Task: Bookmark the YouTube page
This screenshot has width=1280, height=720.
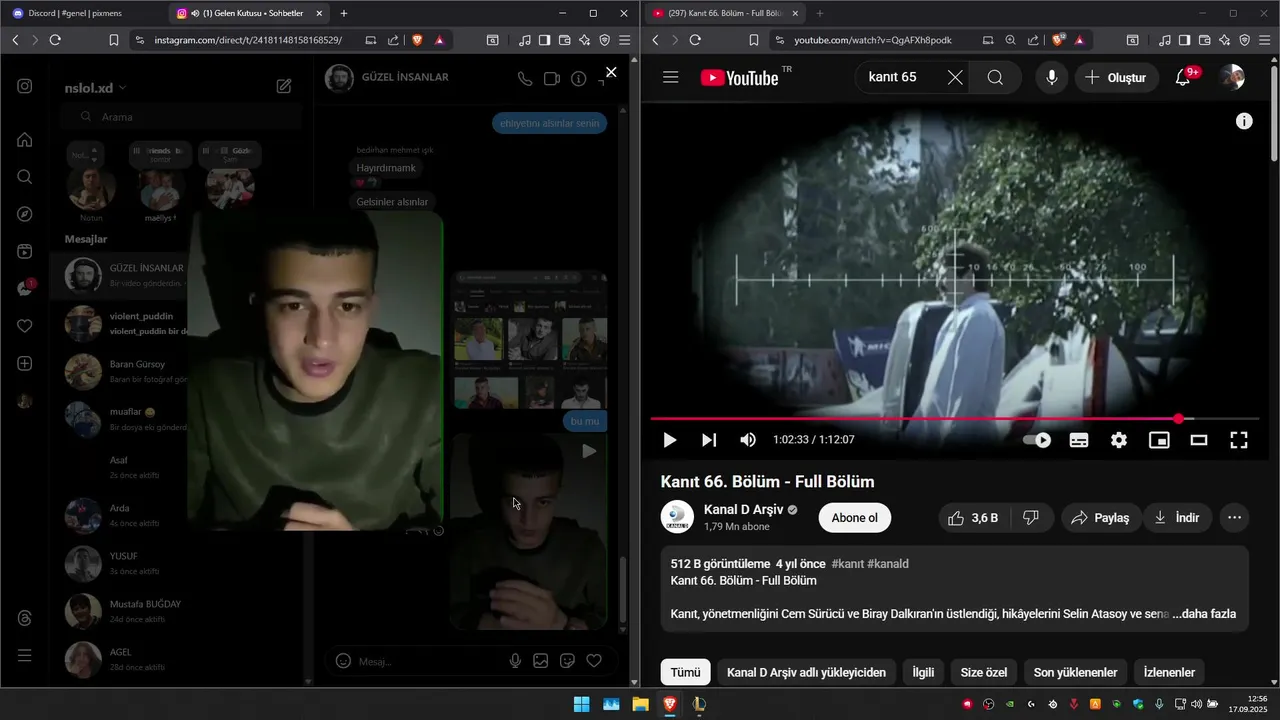Action: [x=754, y=40]
